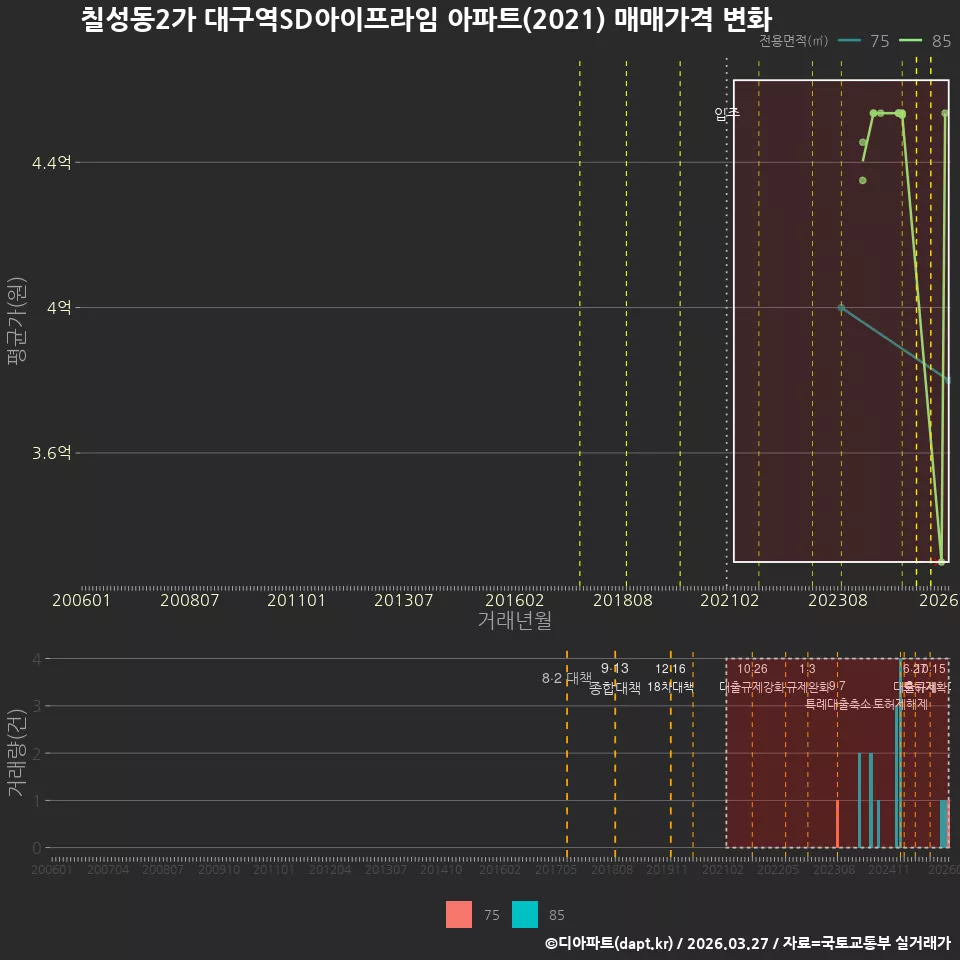
Task: Click the salmon 75 square in the bottom legend
Action: pyautogui.click(x=459, y=915)
